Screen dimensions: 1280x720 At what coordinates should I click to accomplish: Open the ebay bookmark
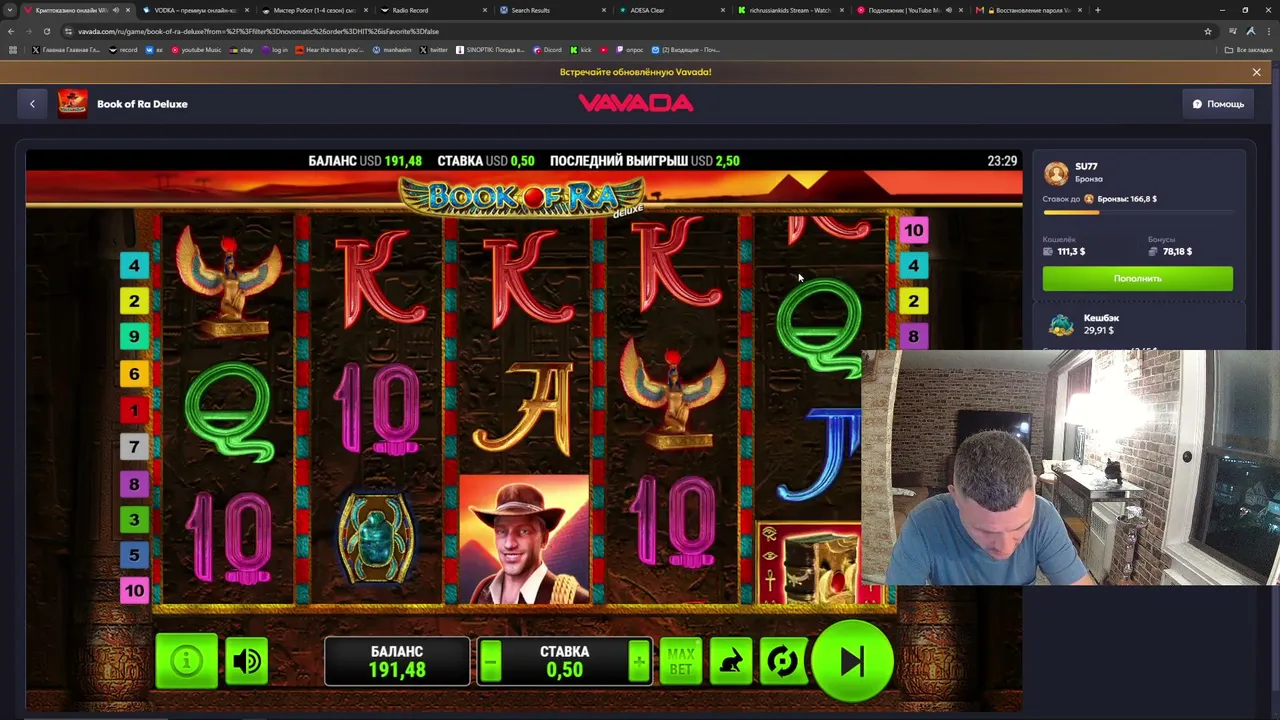coord(241,50)
